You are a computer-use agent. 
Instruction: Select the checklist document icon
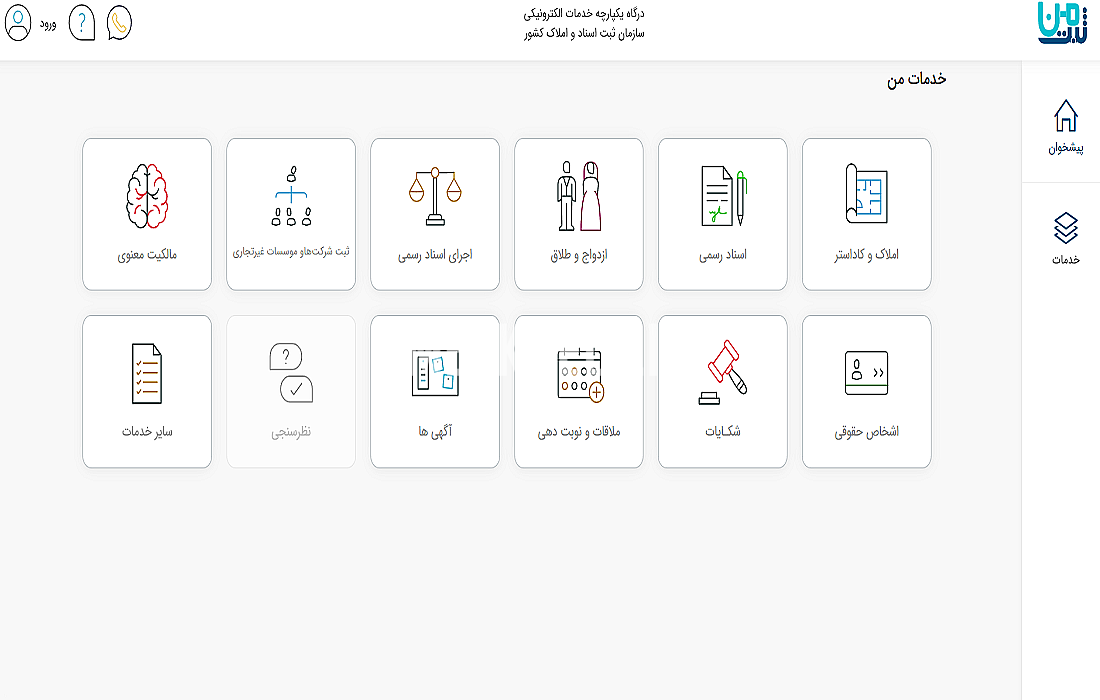tap(147, 373)
